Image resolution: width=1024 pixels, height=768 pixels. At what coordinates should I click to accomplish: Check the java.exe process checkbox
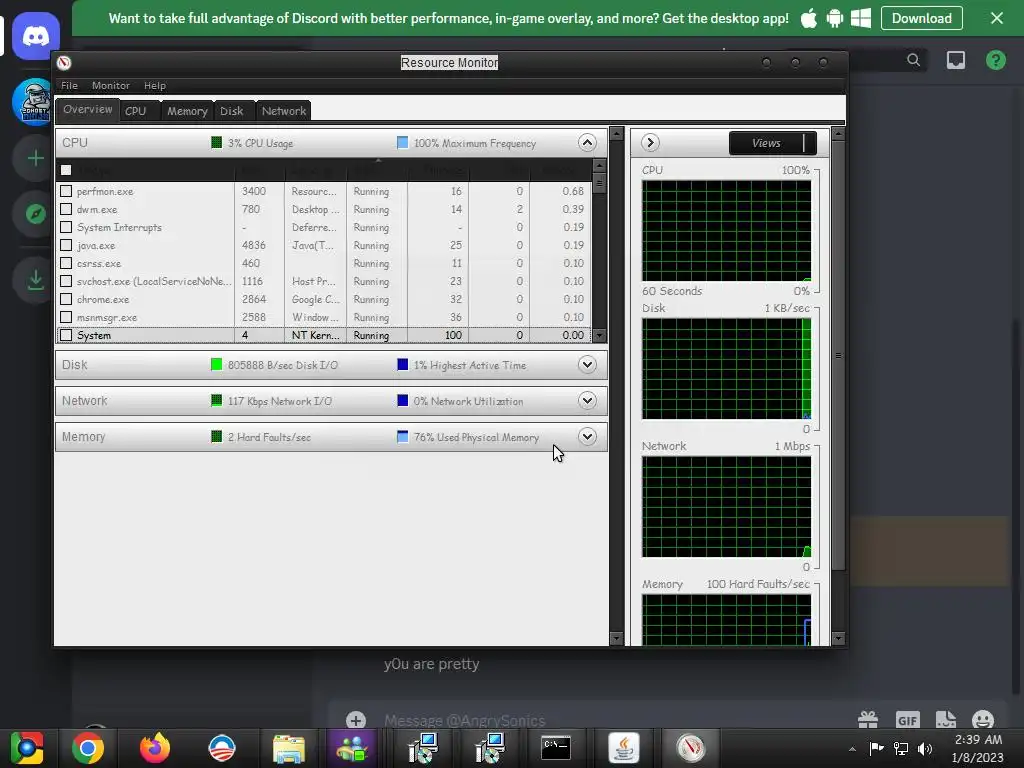click(66, 245)
